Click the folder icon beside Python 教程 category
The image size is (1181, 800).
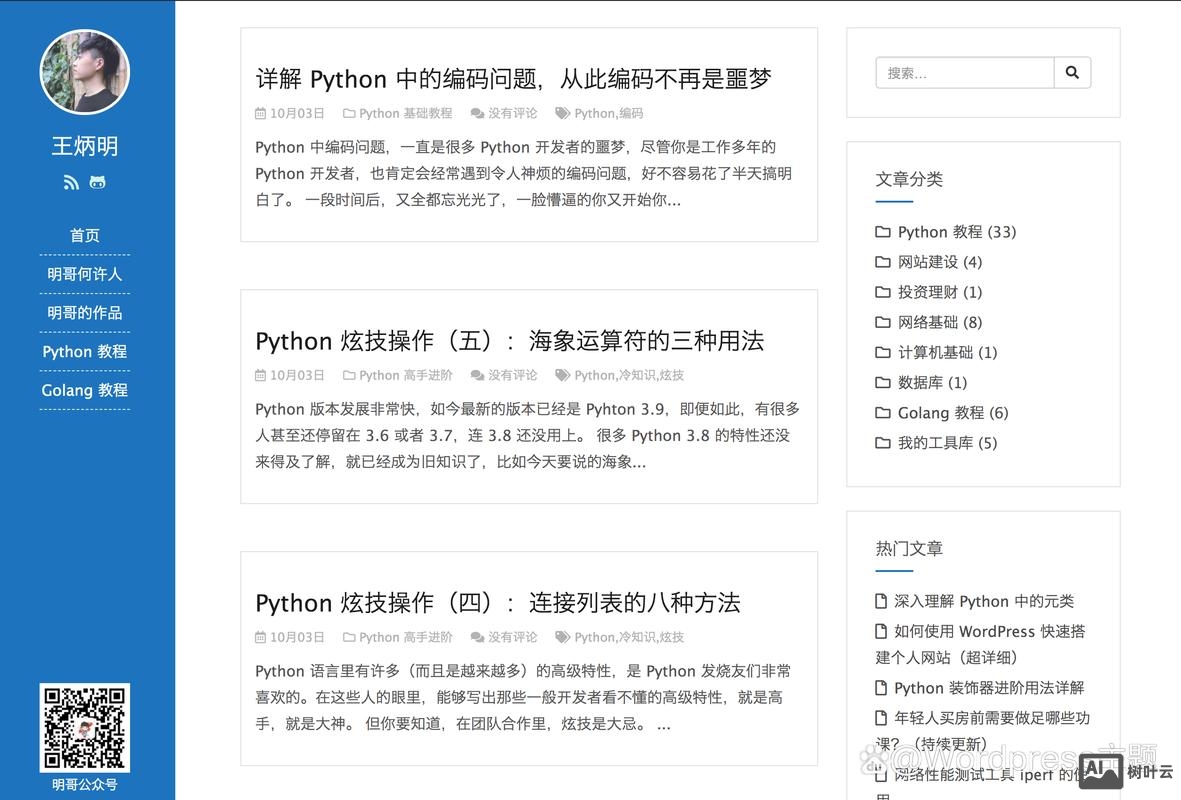[x=884, y=231]
